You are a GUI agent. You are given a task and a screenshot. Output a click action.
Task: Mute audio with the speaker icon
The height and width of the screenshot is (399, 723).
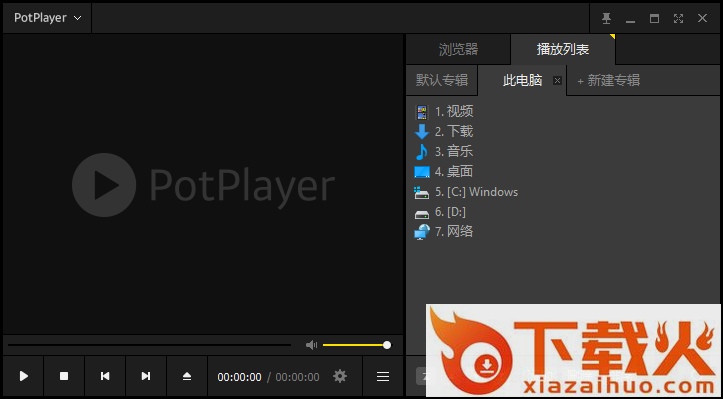click(311, 345)
